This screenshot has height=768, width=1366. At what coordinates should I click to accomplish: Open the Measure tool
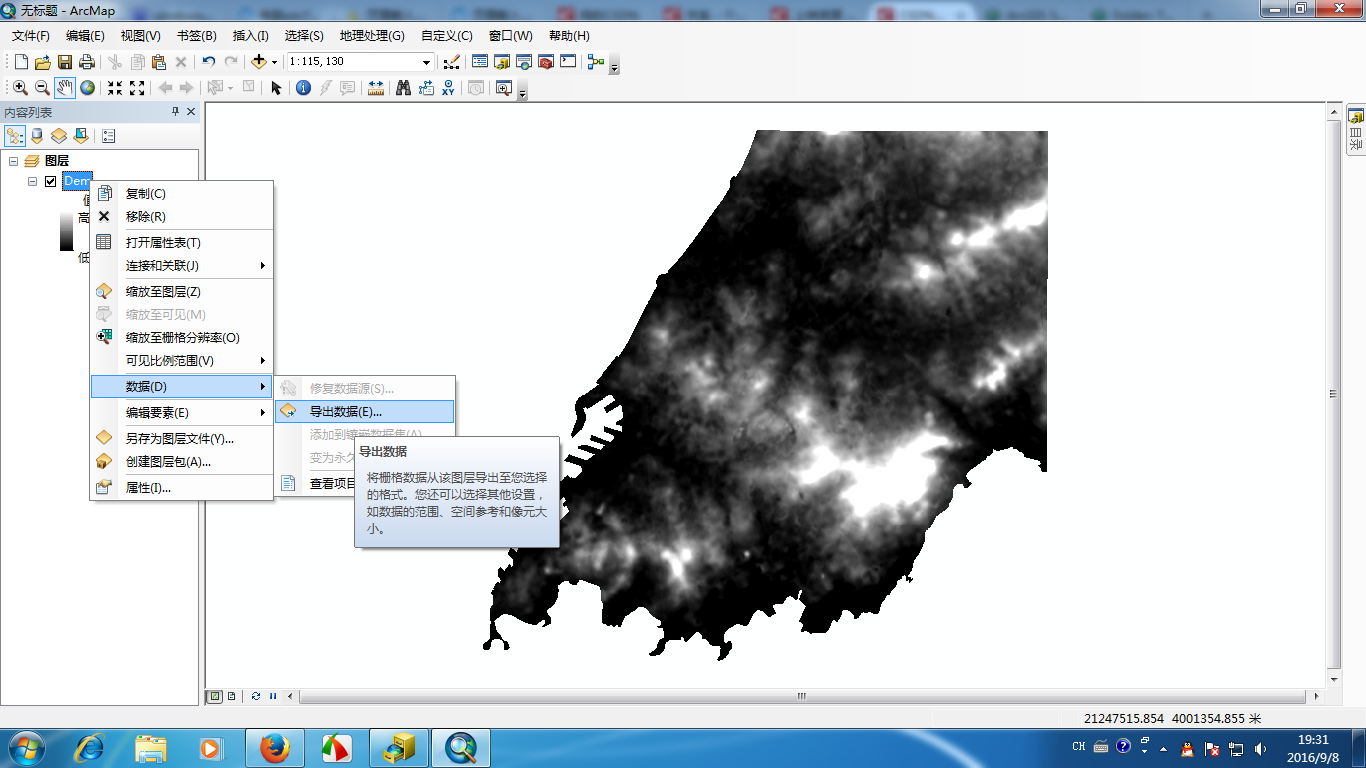(375, 87)
